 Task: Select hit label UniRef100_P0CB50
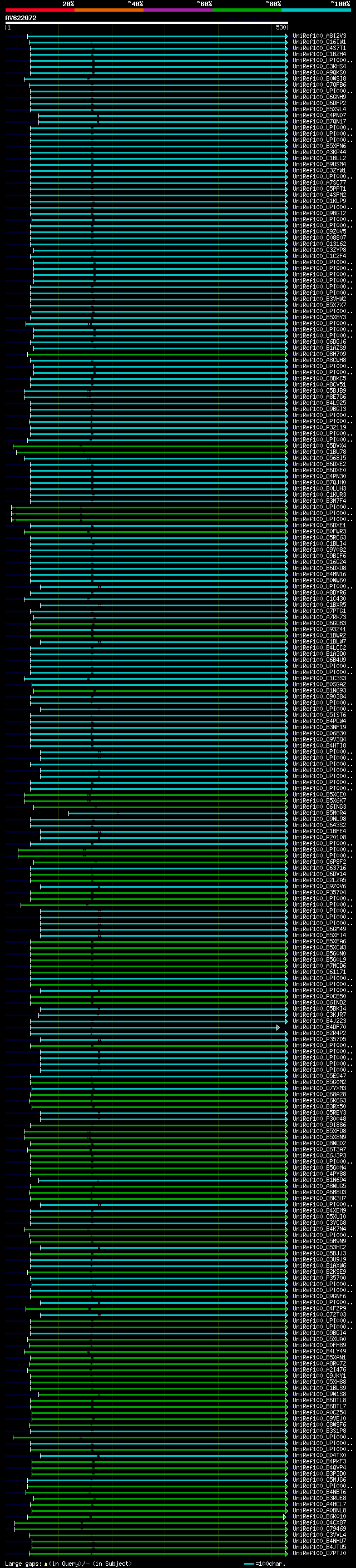click(x=319, y=996)
